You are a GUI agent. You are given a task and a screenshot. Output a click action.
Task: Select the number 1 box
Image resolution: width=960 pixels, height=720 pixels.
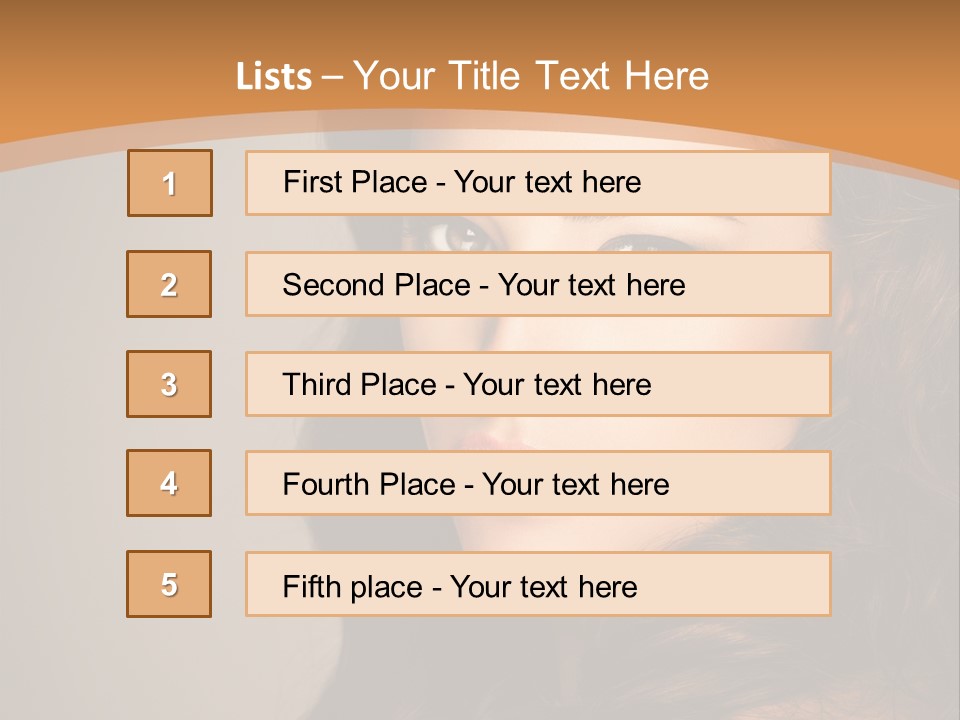[170, 183]
